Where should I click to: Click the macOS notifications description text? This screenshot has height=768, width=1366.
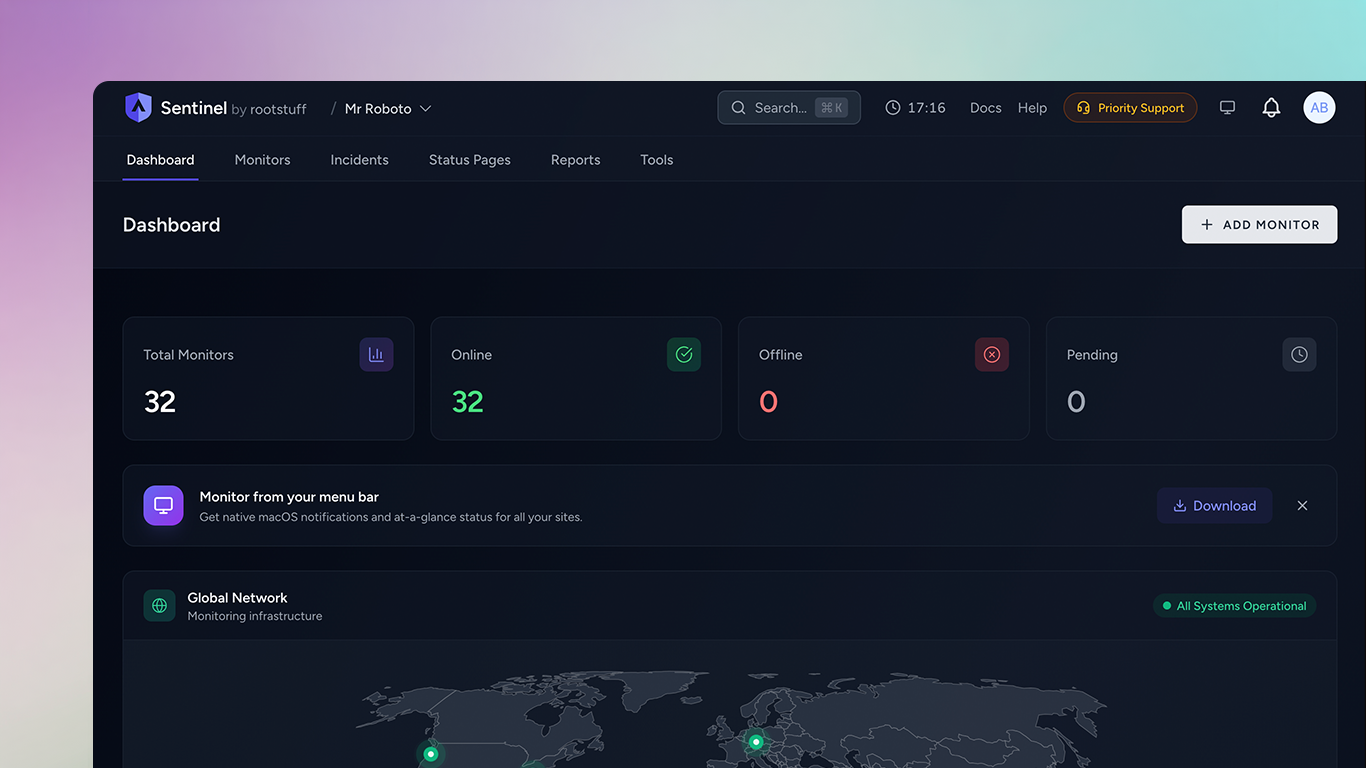(391, 517)
